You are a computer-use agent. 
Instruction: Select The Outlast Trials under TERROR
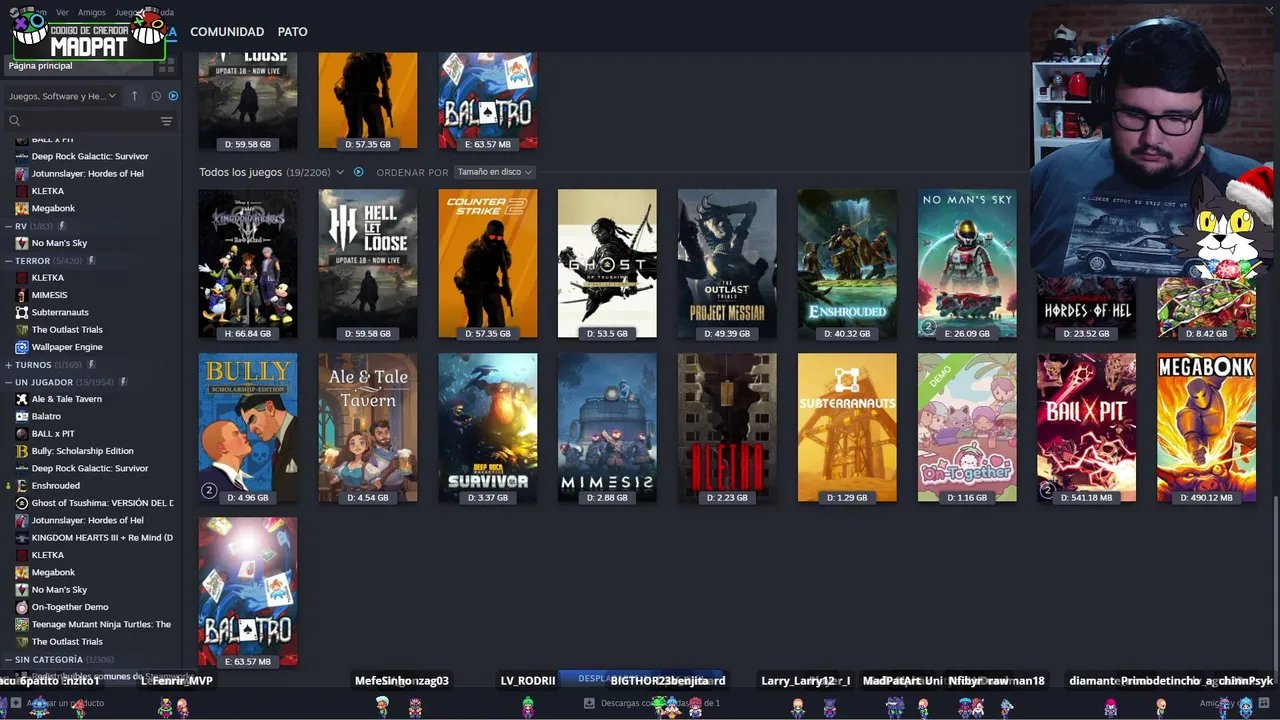click(x=67, y=329)
